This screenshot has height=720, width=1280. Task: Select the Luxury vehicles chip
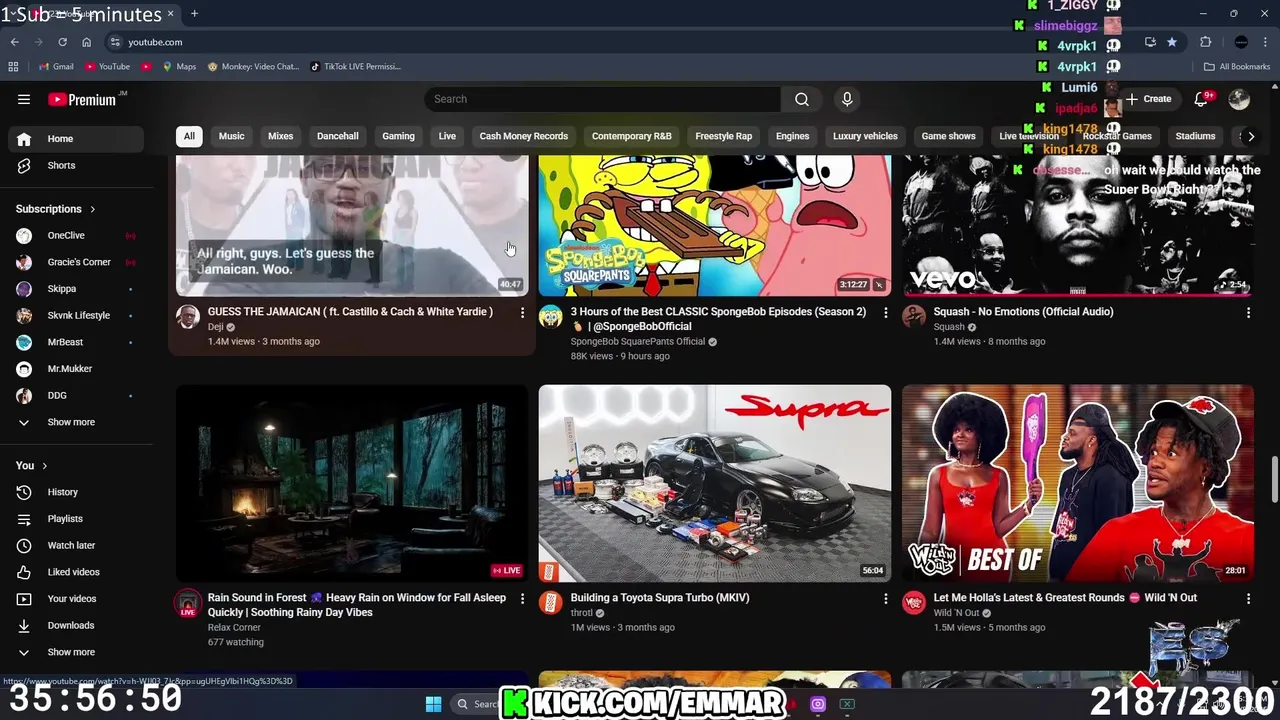tap(866, 136)
